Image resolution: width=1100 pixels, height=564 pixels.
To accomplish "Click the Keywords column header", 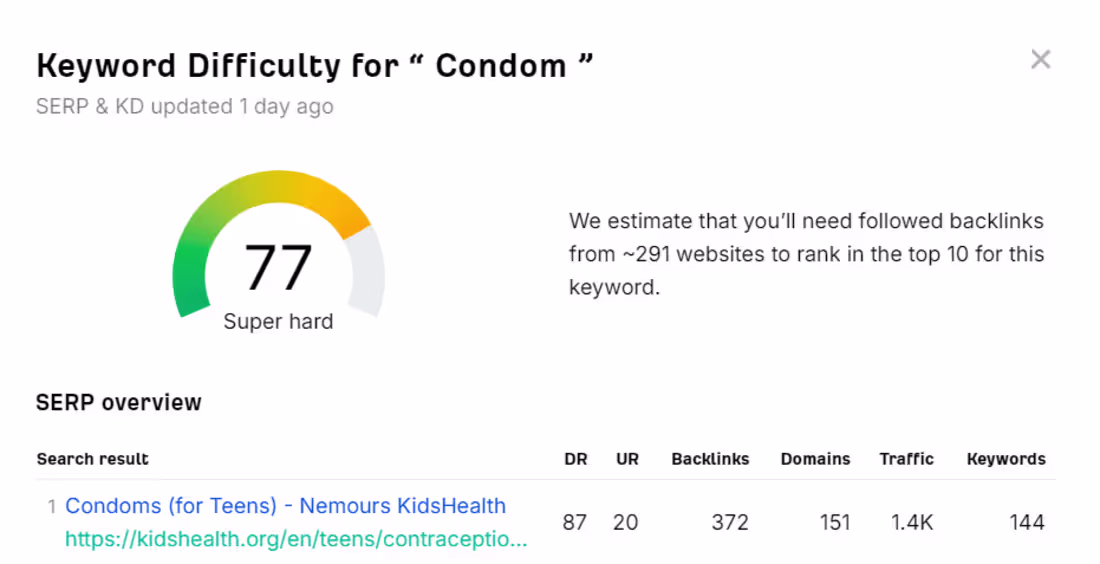I will point(1006,459).
